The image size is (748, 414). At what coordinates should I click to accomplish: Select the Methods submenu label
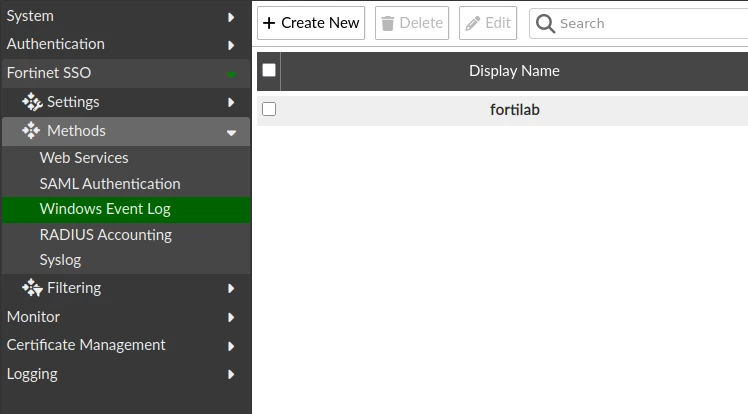point(76,131)
